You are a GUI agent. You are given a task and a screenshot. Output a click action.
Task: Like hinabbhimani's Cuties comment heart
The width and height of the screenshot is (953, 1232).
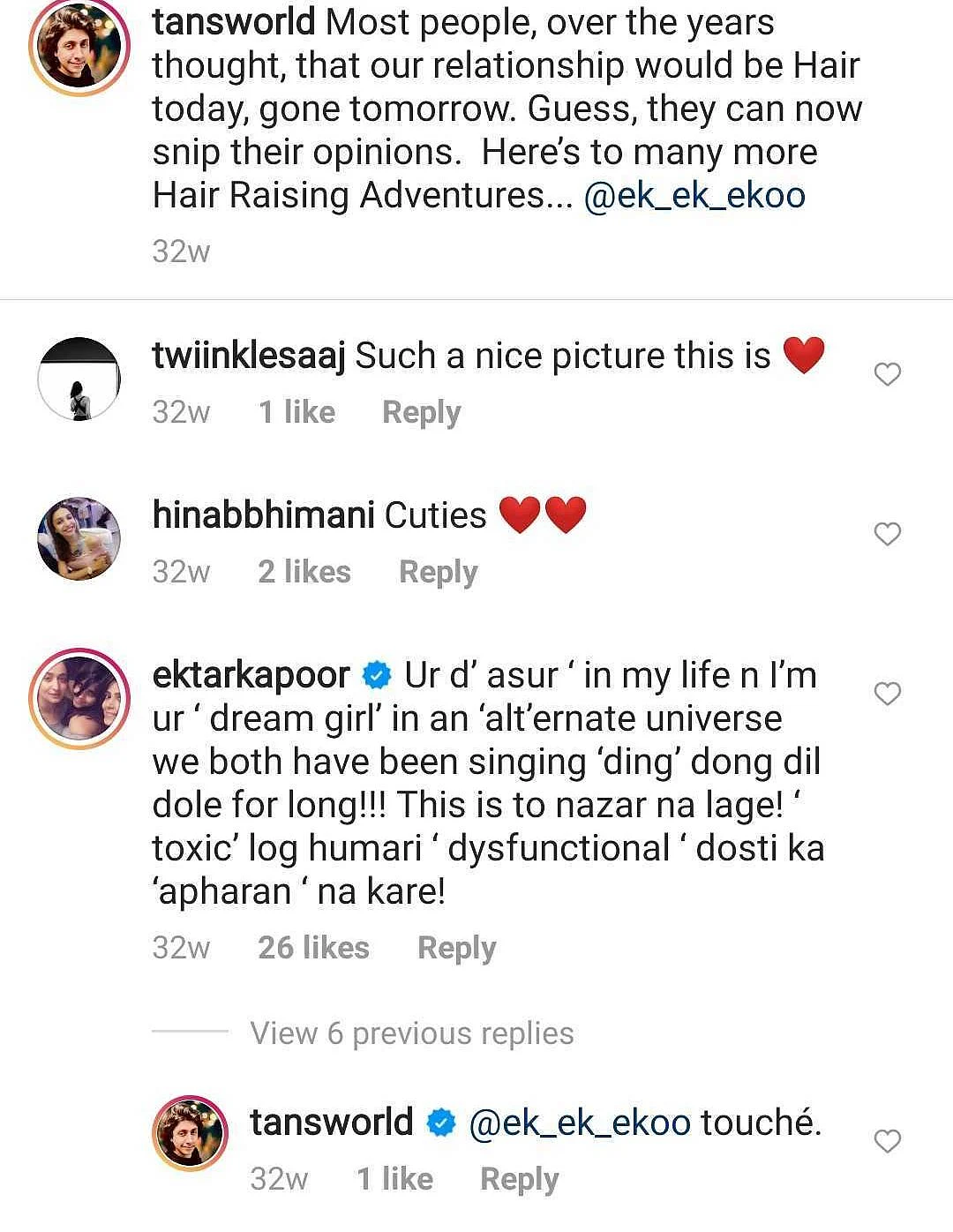pyautogui.click(x=887, y=534)
